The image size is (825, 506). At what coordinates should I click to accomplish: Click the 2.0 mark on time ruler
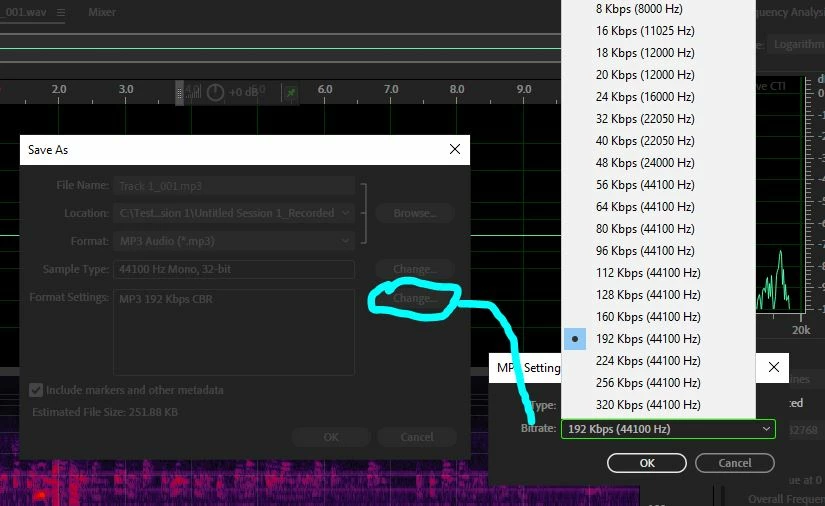[59, 89]
